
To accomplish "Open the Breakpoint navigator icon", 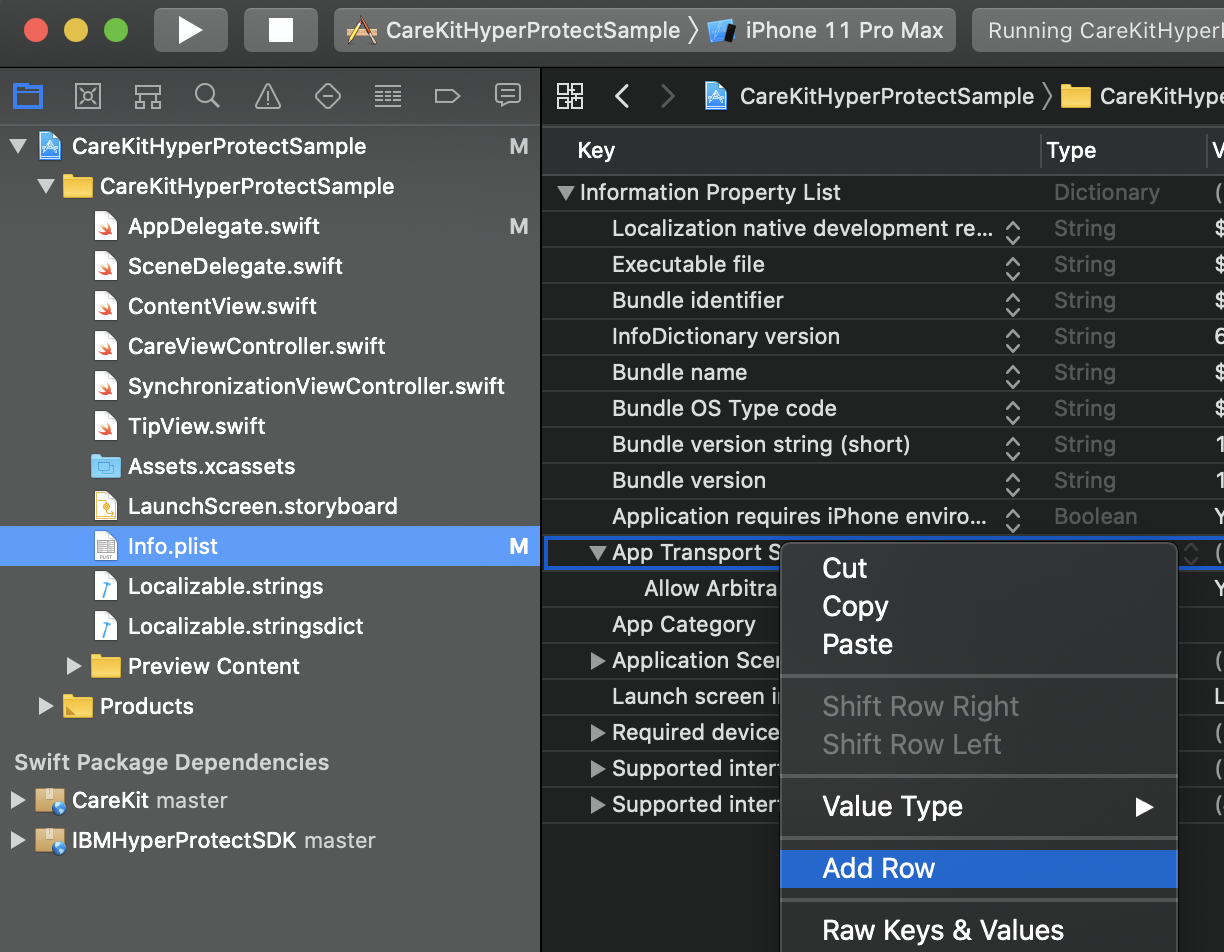I will [447, 96].
